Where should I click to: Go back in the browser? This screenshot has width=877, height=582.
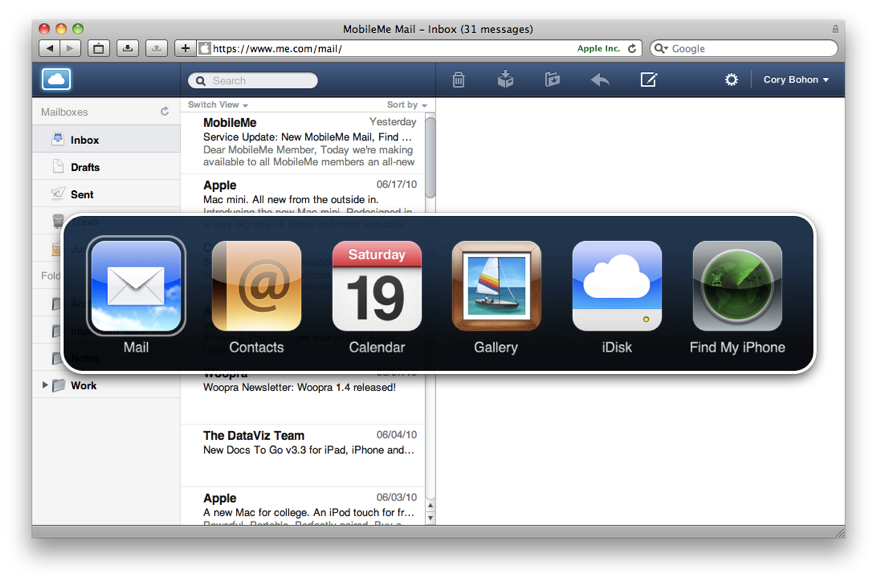49,49
